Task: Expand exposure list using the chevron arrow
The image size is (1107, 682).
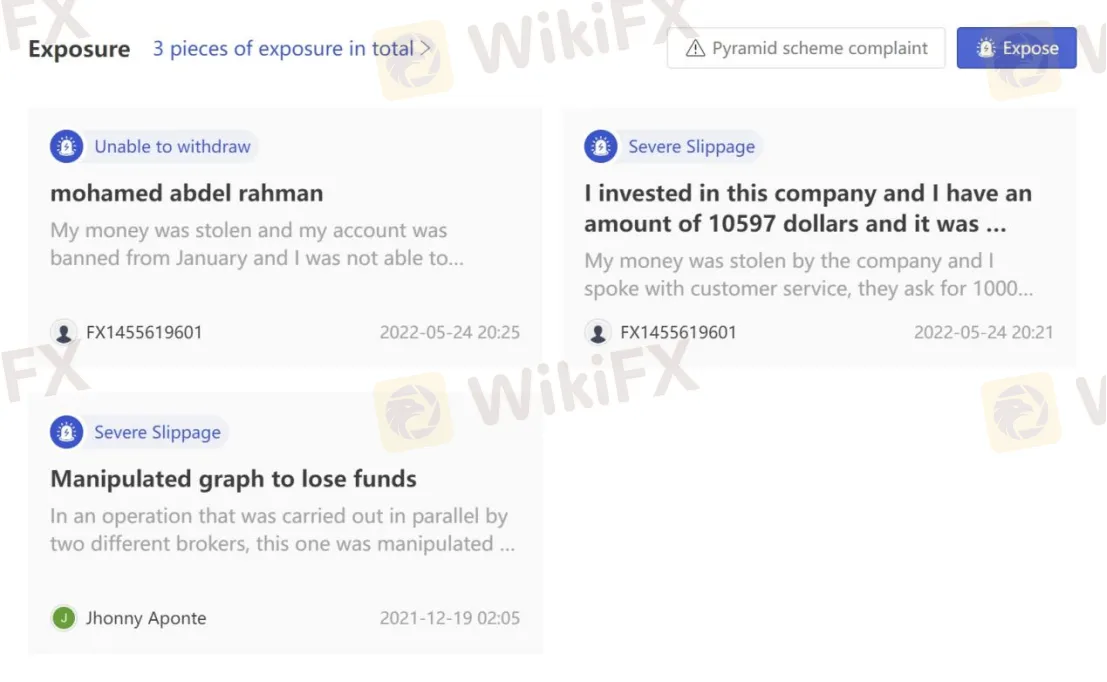Action: click(x=426, y=48)
